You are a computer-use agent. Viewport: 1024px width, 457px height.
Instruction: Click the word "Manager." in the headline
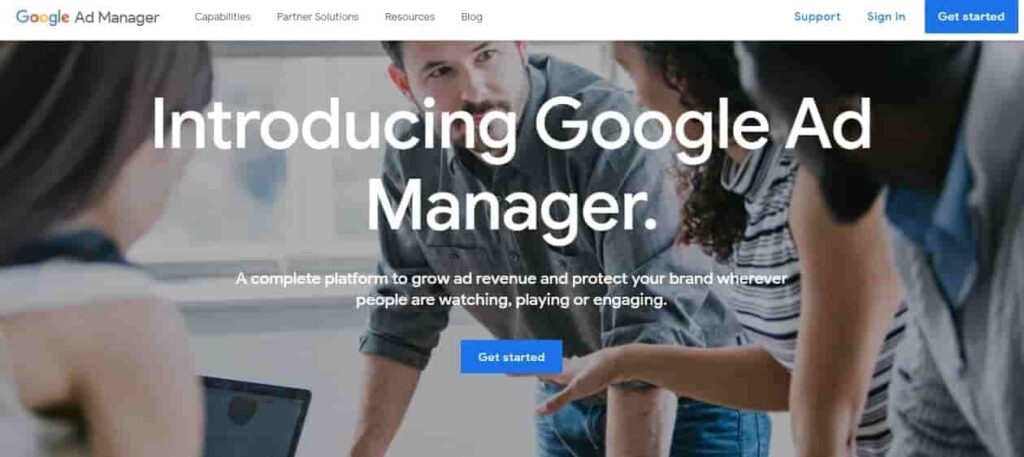pyautogui.click(x=511, y=204)
